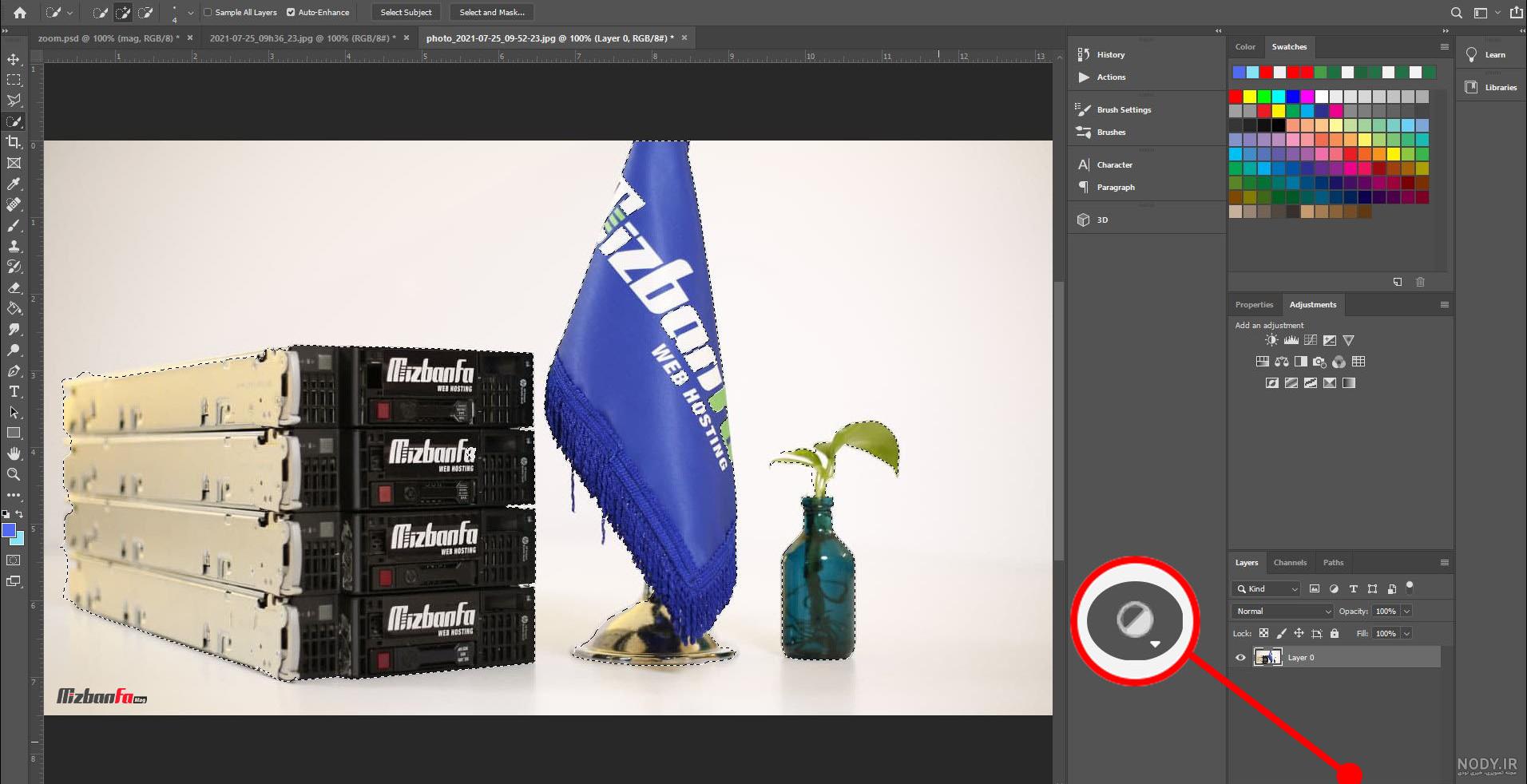Image resolution: width=1527 pixels, height=784 pixels.
Task: Click the Select and Mask button
Action: click(x=492, y=12)
